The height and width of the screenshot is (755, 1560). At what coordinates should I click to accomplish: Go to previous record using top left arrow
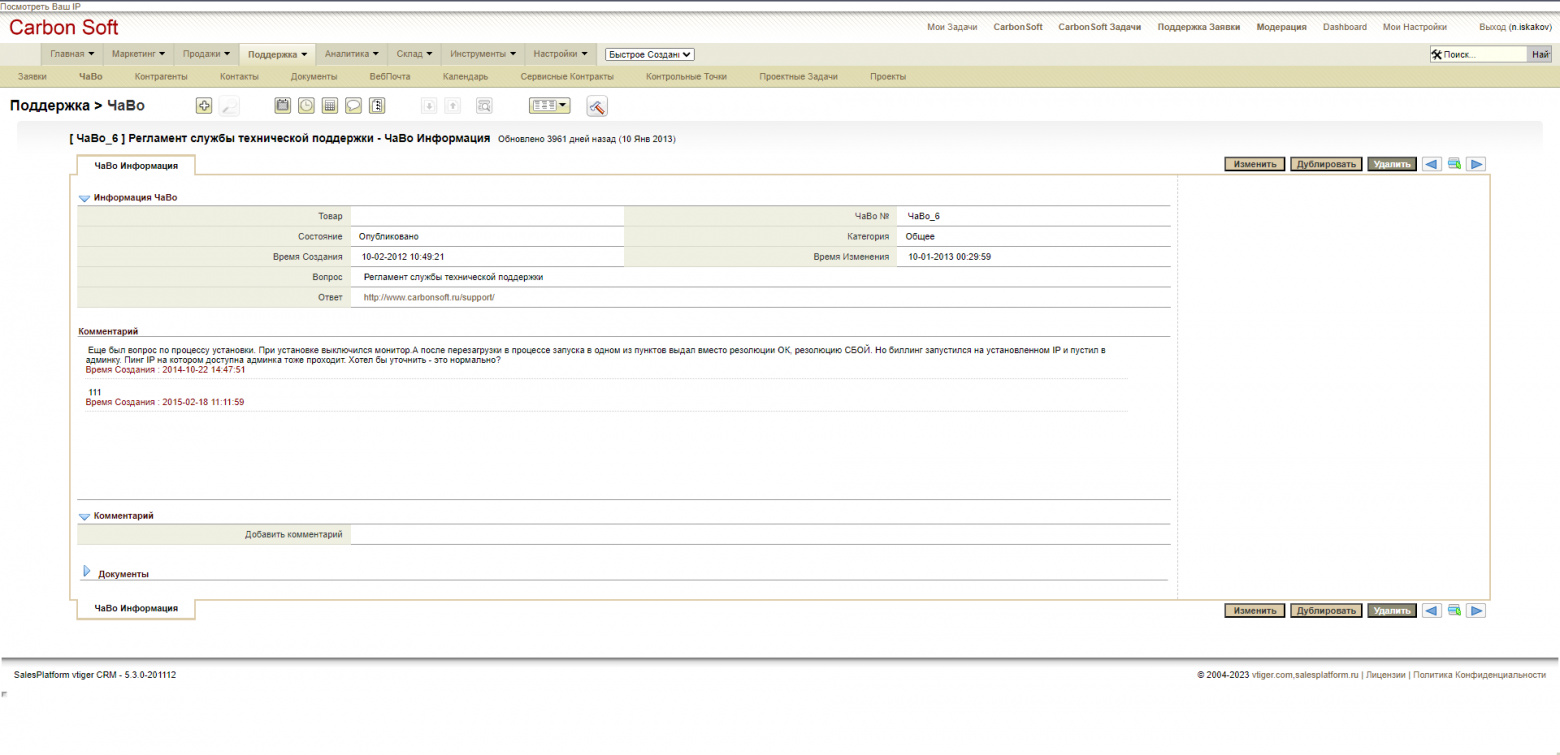1431,164
